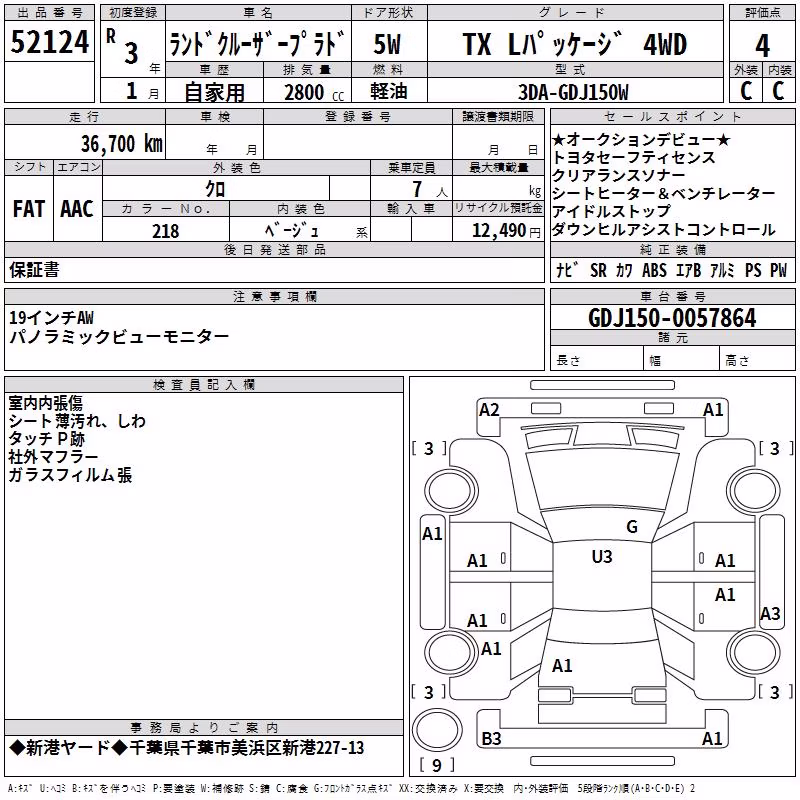Click the chassis number GDJ150-0057864
The width and height of the screenshot is (800, 800).
pos(672,318)
